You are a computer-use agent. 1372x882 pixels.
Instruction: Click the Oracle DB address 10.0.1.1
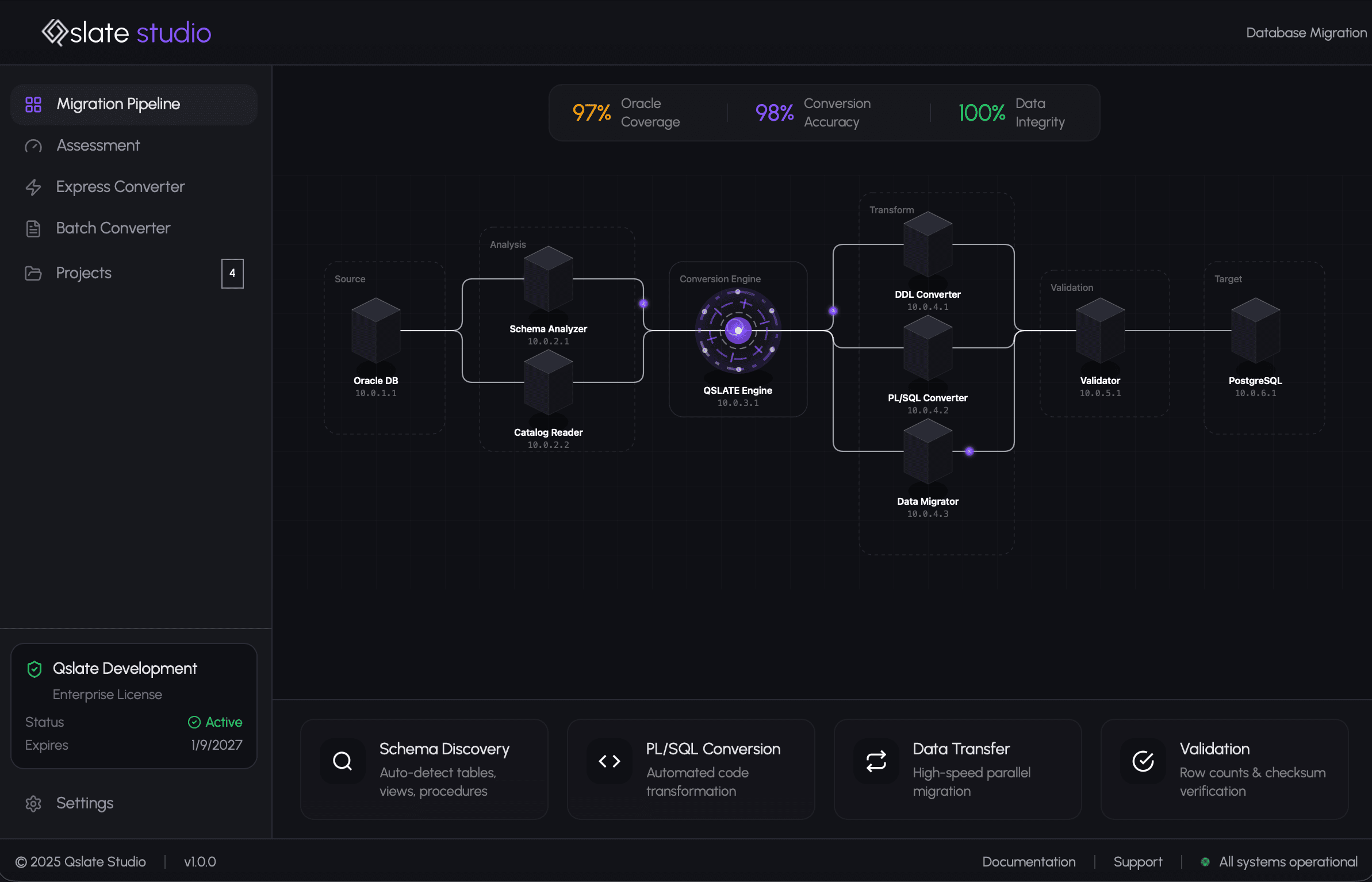[x=375, y=393]
